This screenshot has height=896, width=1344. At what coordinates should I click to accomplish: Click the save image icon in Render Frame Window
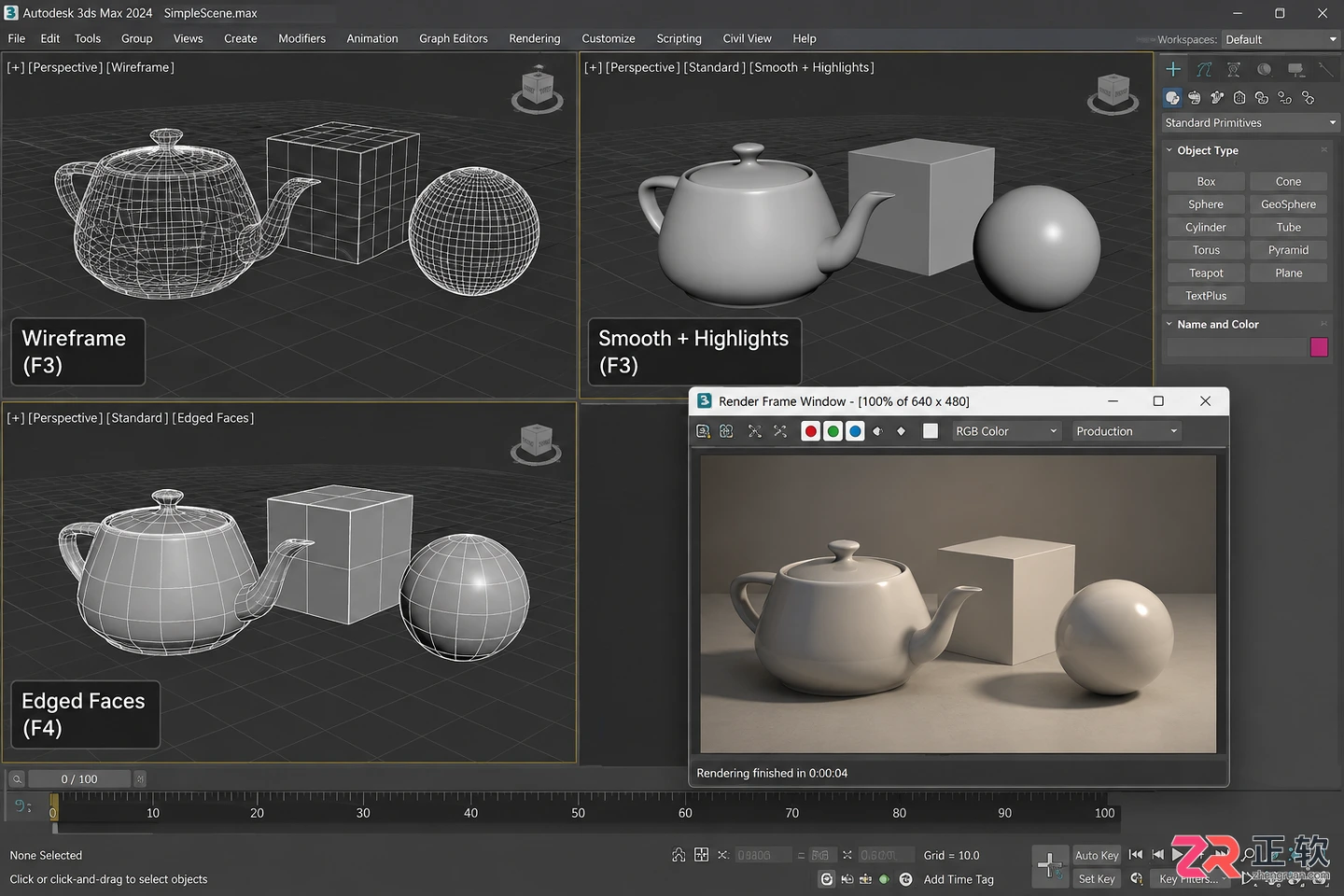point(703,431)
